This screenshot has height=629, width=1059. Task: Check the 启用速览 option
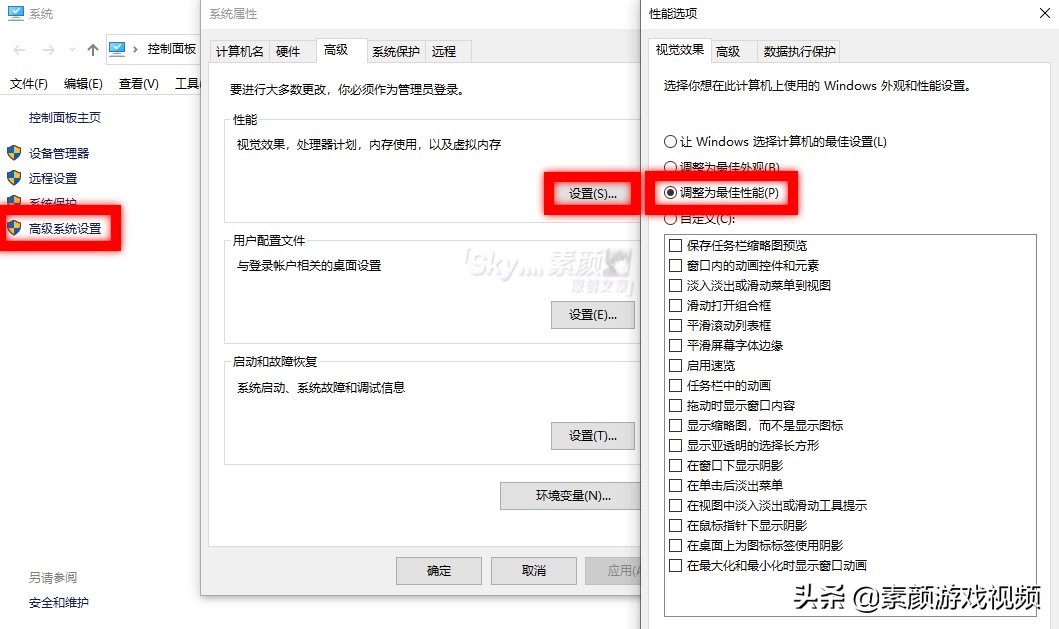pos(676,365)
